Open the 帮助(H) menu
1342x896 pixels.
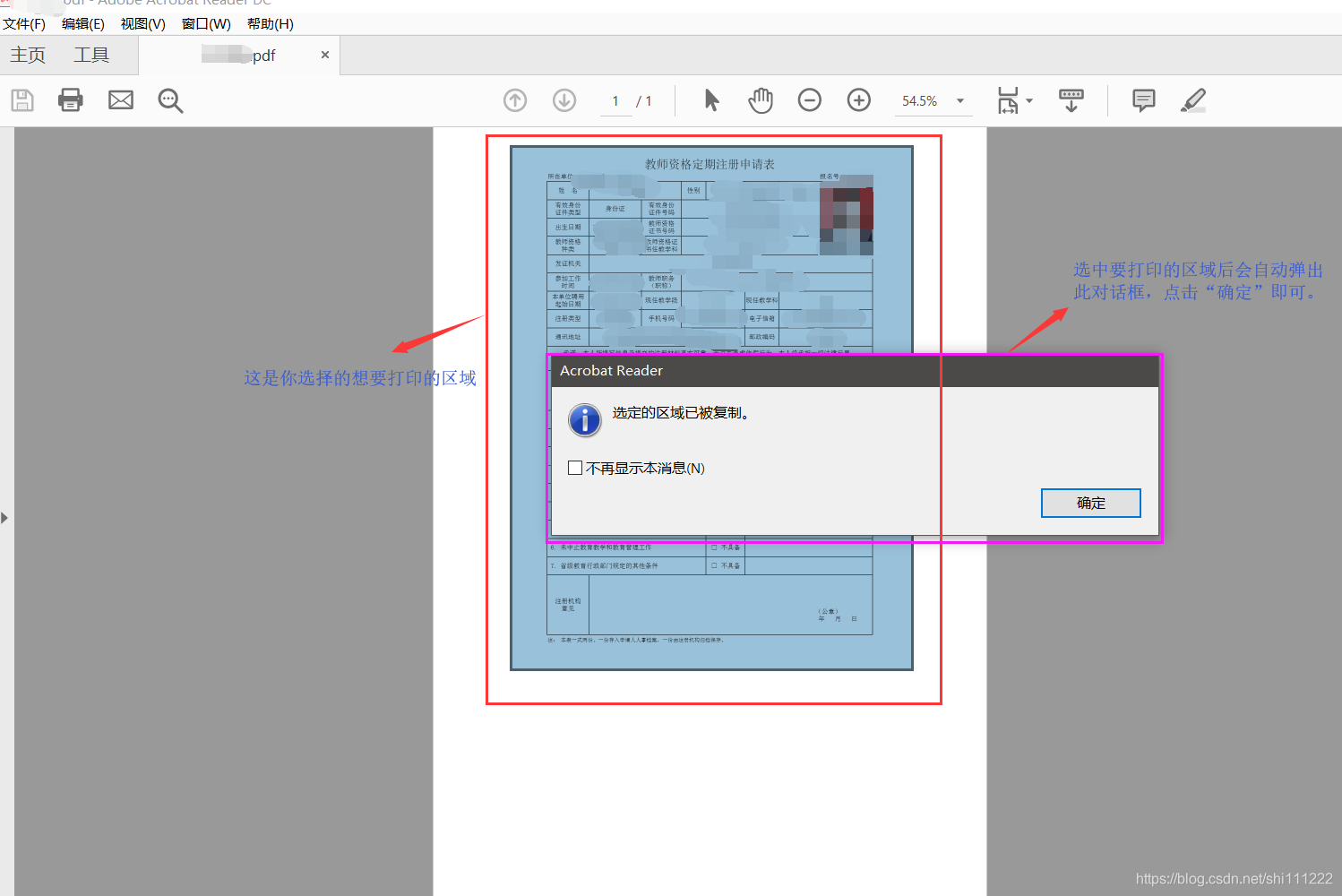pyautogui.click(x=271, y=24)
